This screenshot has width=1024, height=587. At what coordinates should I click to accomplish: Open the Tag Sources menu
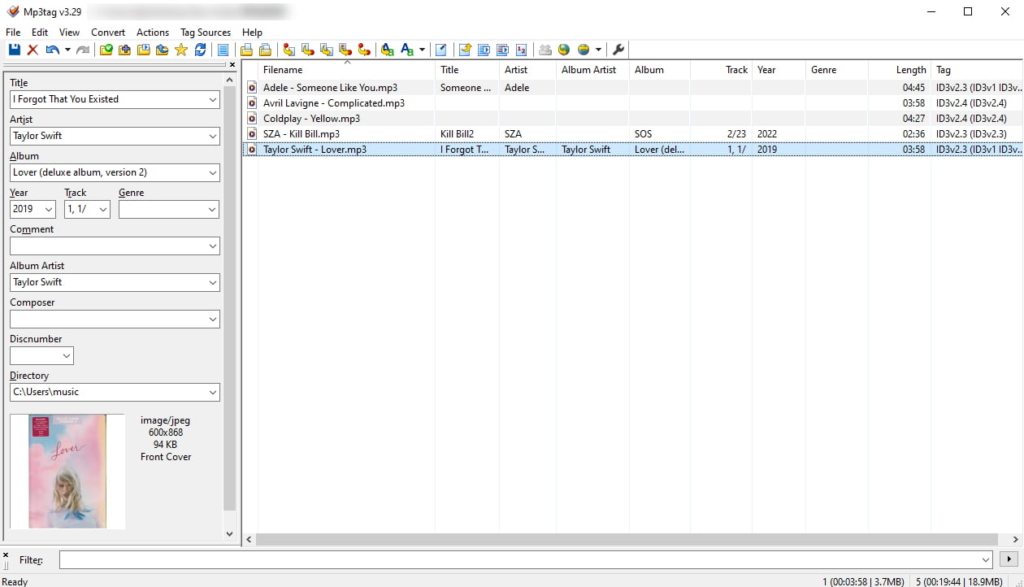point(205,32)
